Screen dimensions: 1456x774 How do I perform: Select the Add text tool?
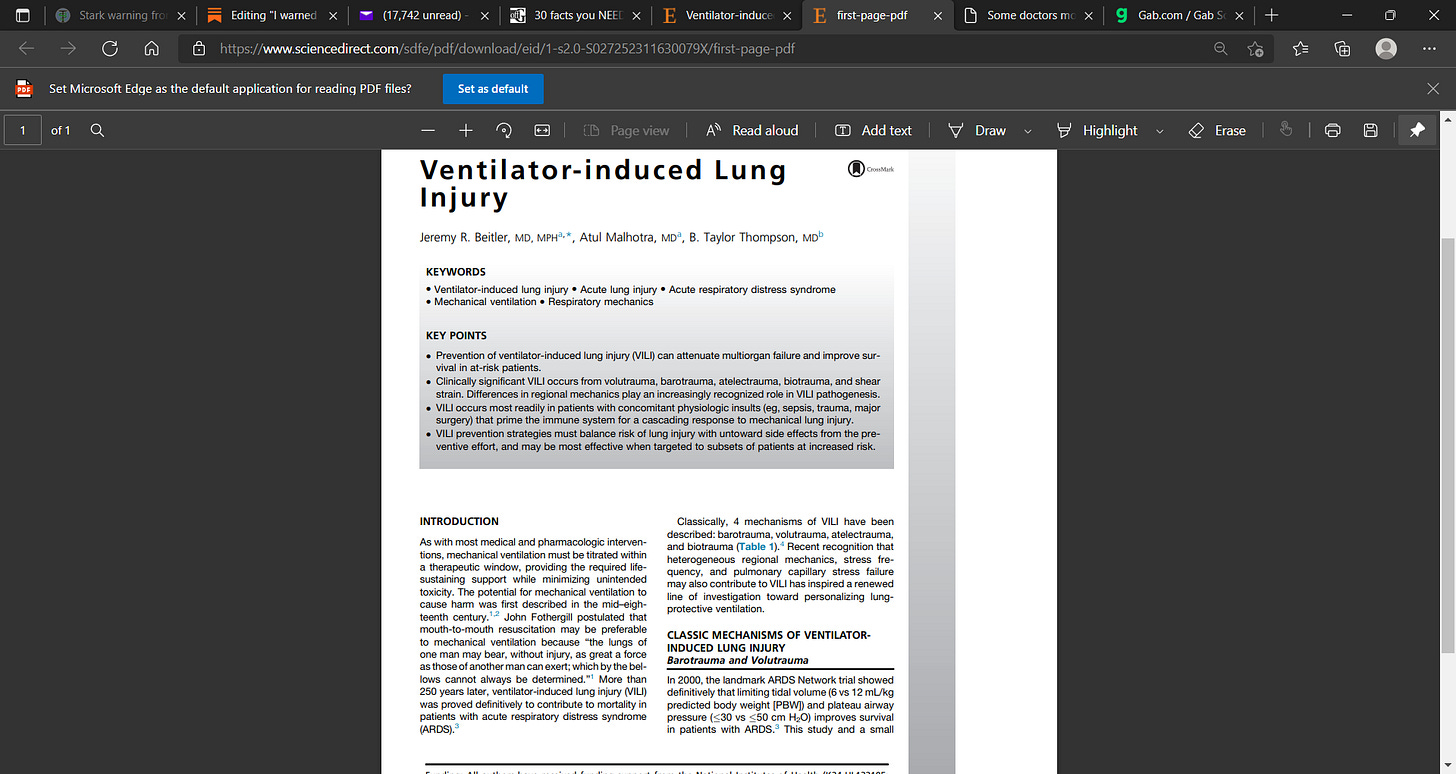873,130
